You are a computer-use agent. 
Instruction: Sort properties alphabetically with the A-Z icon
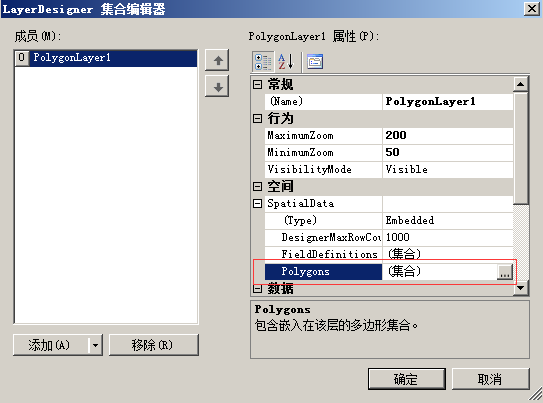click(286, 62)
